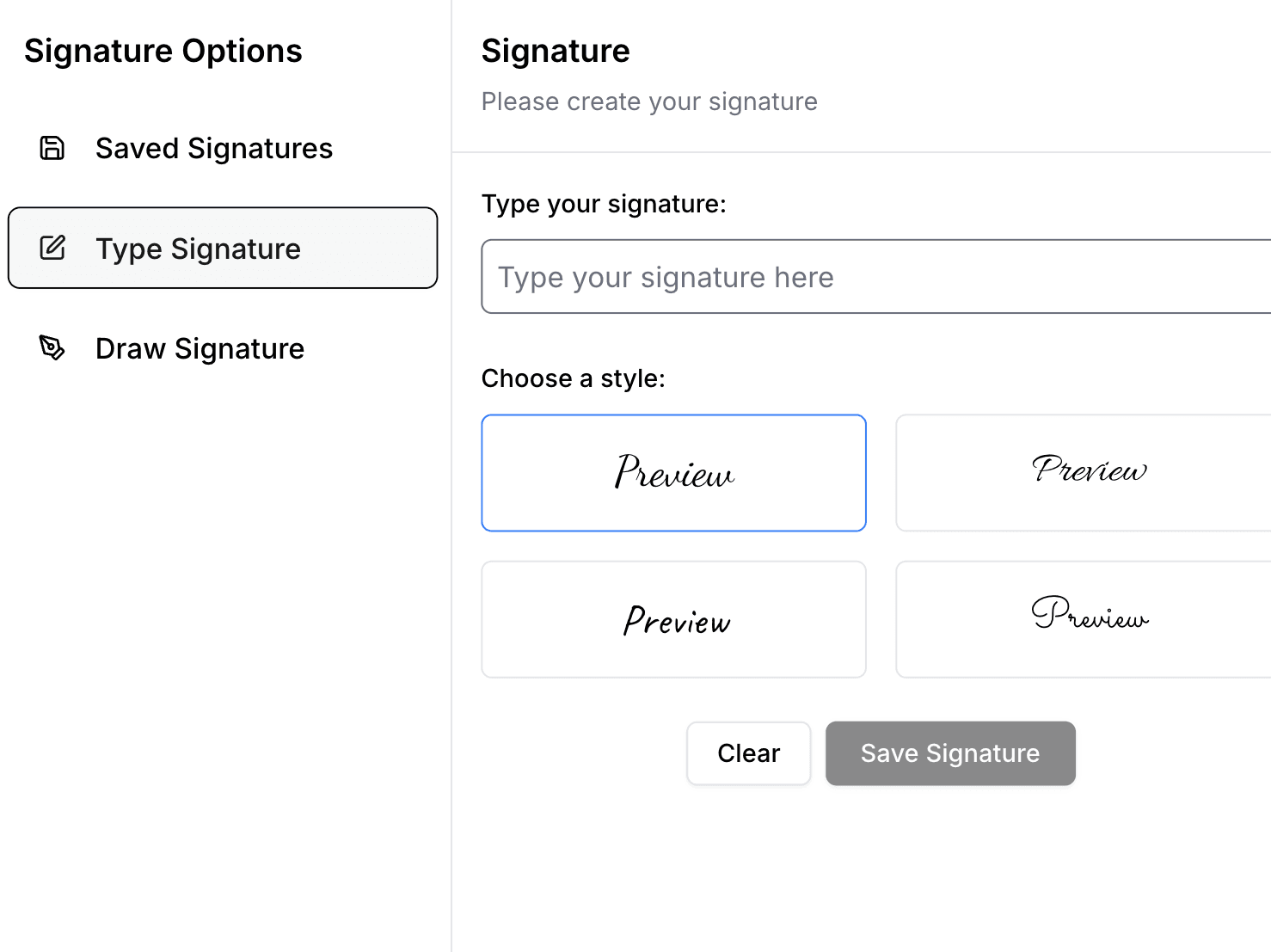Click the pencil-square Type Signature icon

52,248
